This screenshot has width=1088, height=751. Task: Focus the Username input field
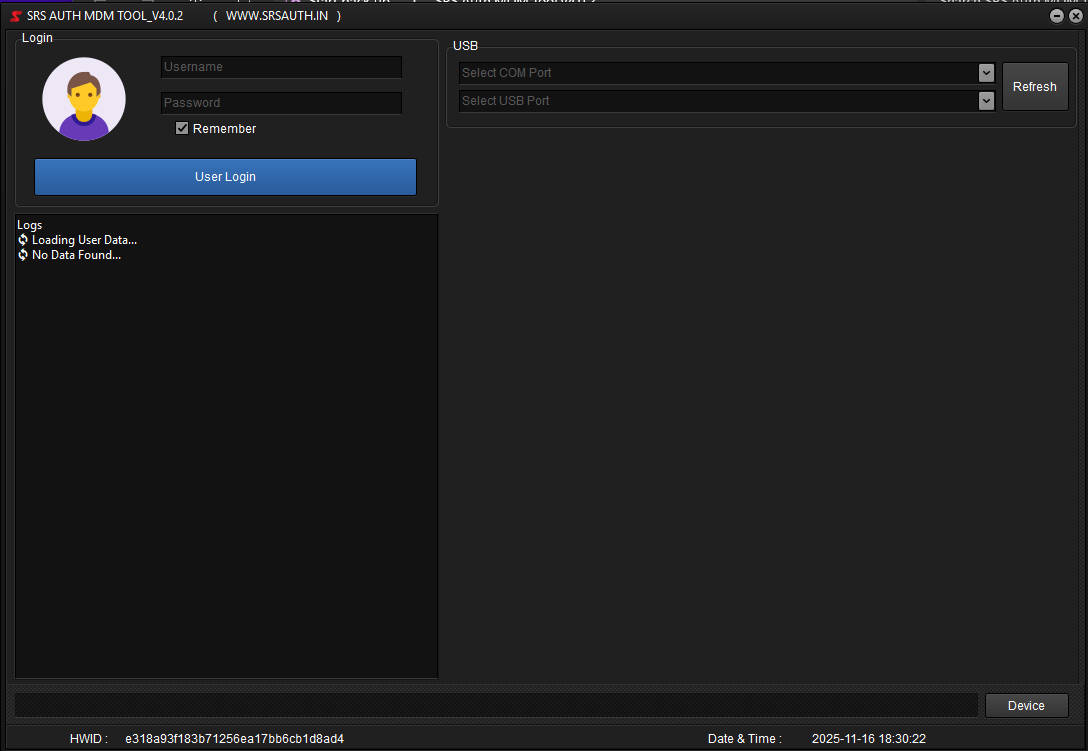point(281,67)
